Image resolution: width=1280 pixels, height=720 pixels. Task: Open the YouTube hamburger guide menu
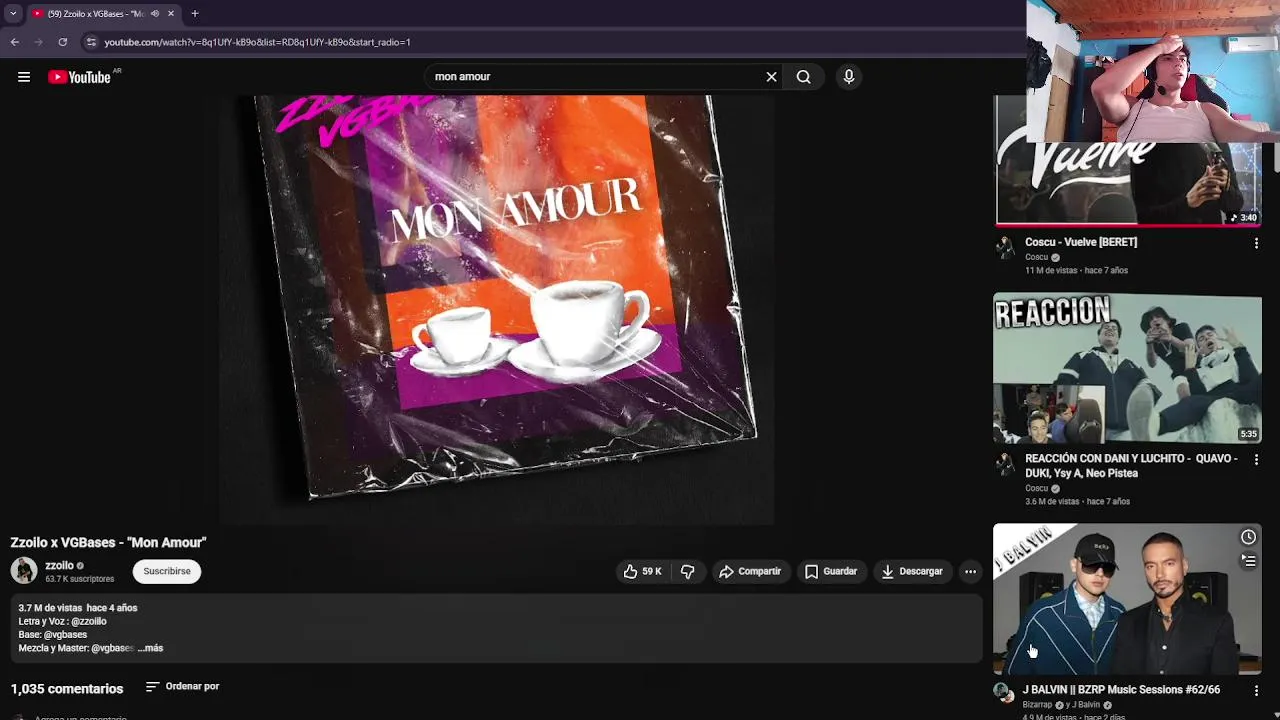coord(24,77)
